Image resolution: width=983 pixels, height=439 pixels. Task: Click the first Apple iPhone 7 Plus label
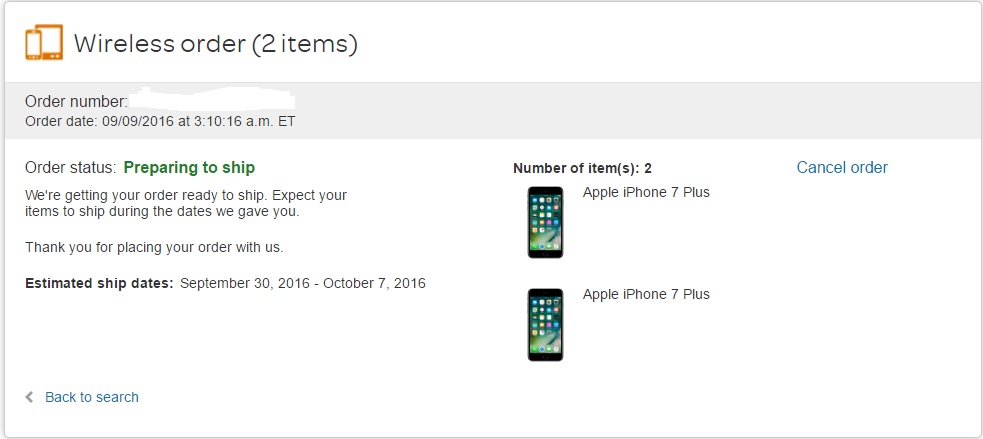646,193
